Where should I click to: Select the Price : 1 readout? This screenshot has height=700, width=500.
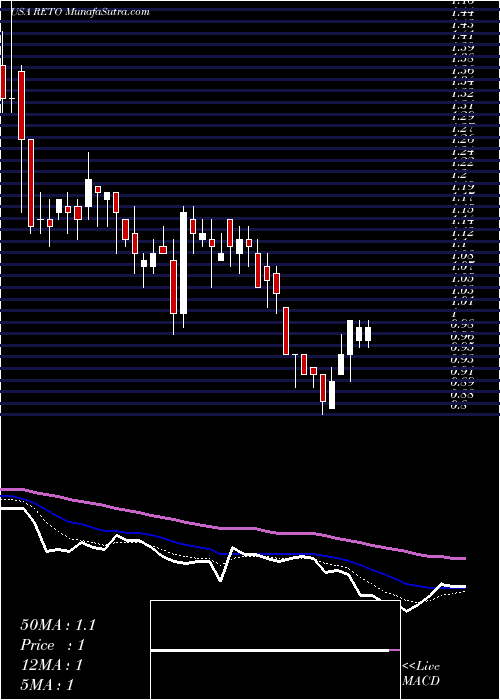(x=53, y=645)
